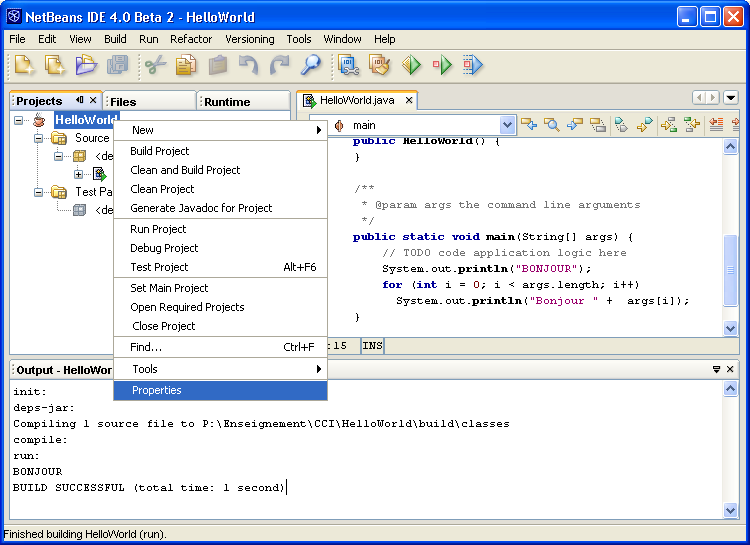
Task: Click the Clean and Build Main Project icon
Action: pos(380,65)
